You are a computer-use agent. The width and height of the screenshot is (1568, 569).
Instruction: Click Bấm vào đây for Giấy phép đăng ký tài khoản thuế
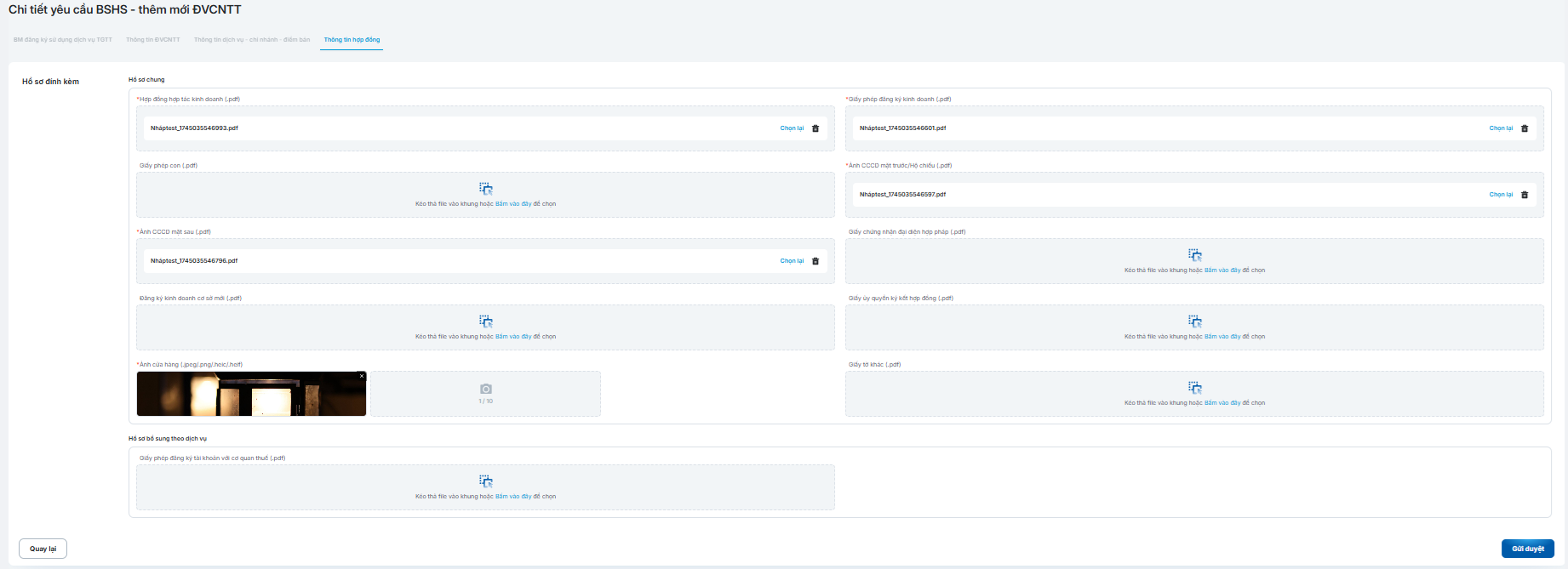click(513, 497)
